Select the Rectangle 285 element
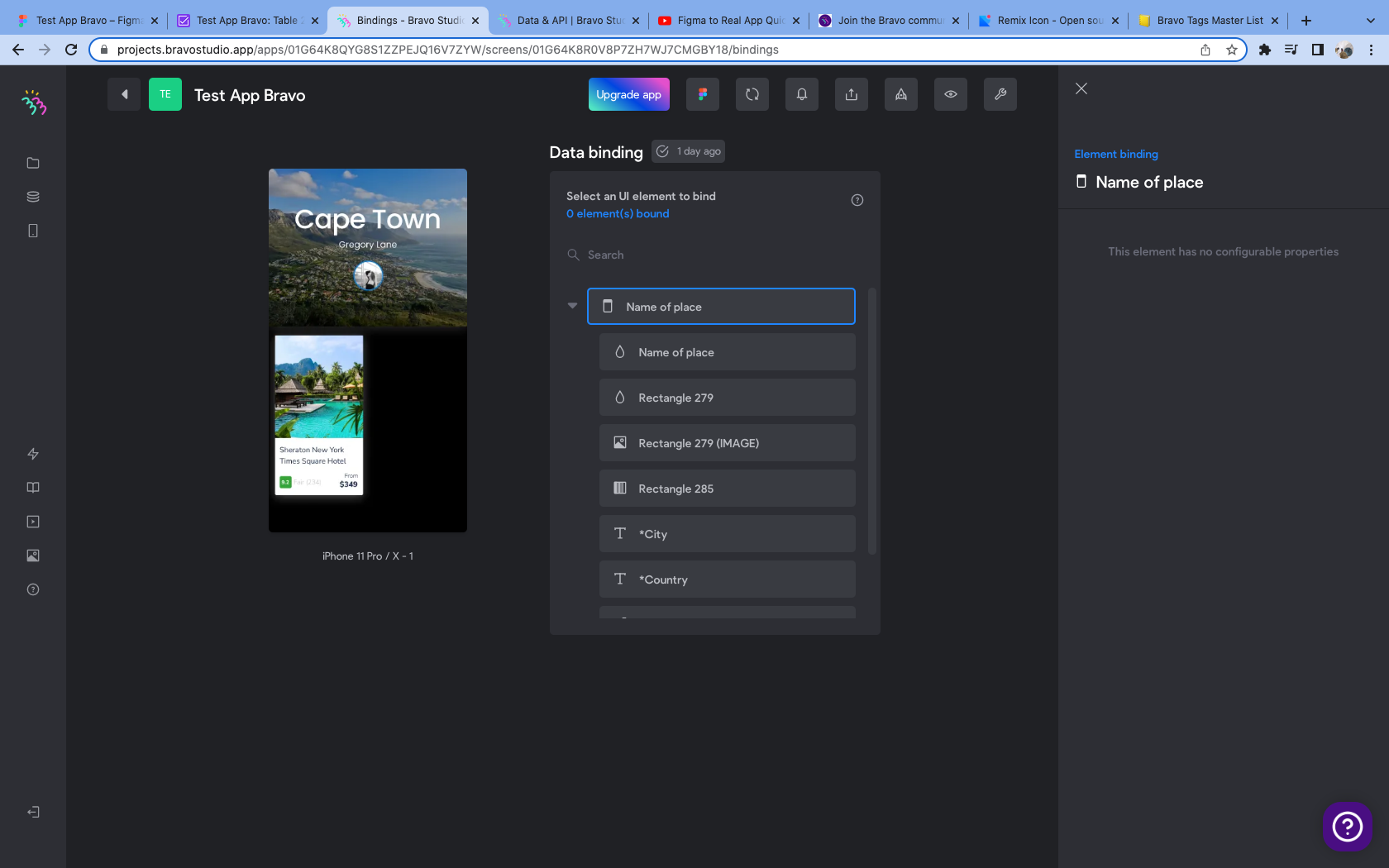1389x868 pixels. (728, 489)
